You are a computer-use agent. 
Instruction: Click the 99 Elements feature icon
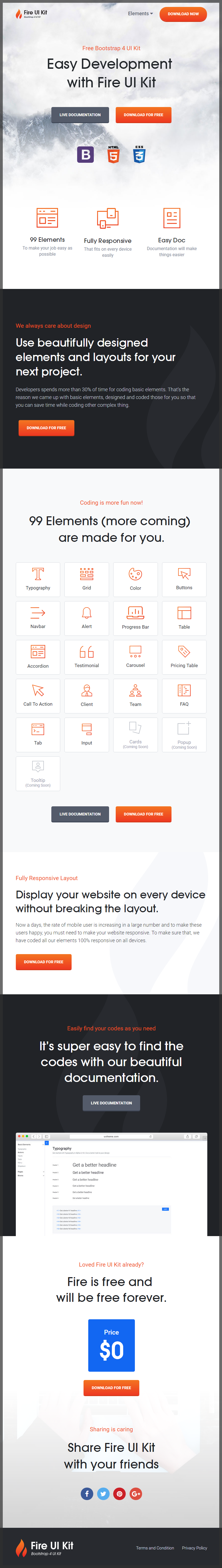pyautogui.click(x=47, y=218)
